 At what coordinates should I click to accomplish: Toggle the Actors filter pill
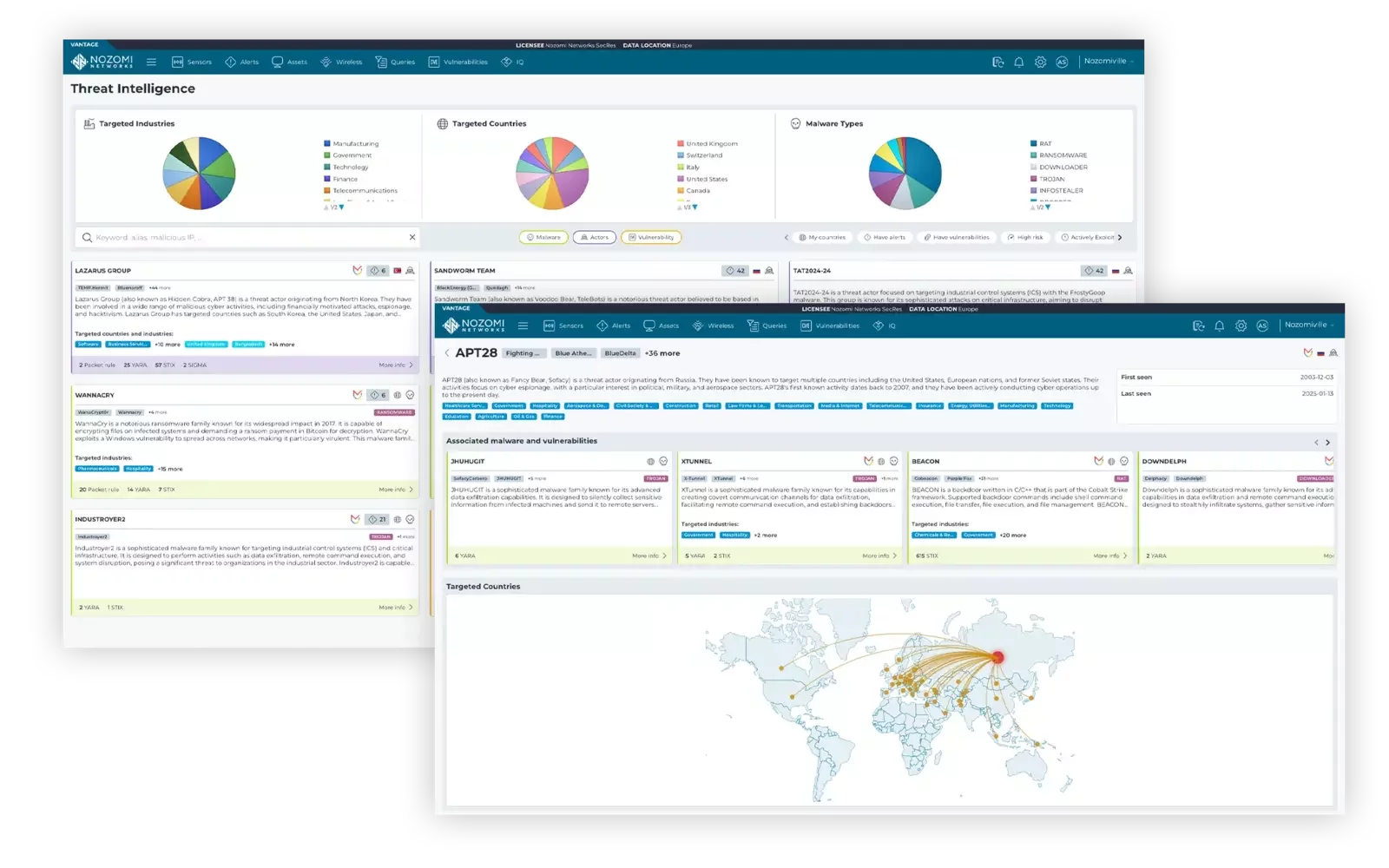pyautogui.click(x=595, y=237)
